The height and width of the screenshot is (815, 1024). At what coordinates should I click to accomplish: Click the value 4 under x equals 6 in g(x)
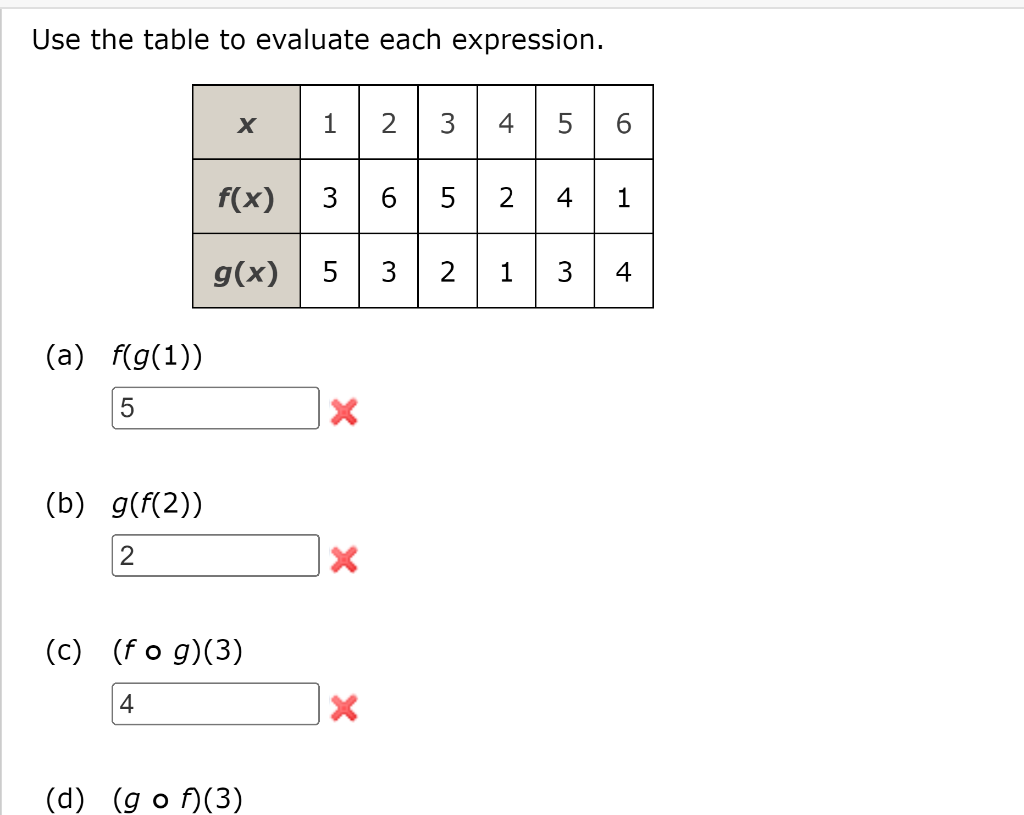tap(623, 271)
